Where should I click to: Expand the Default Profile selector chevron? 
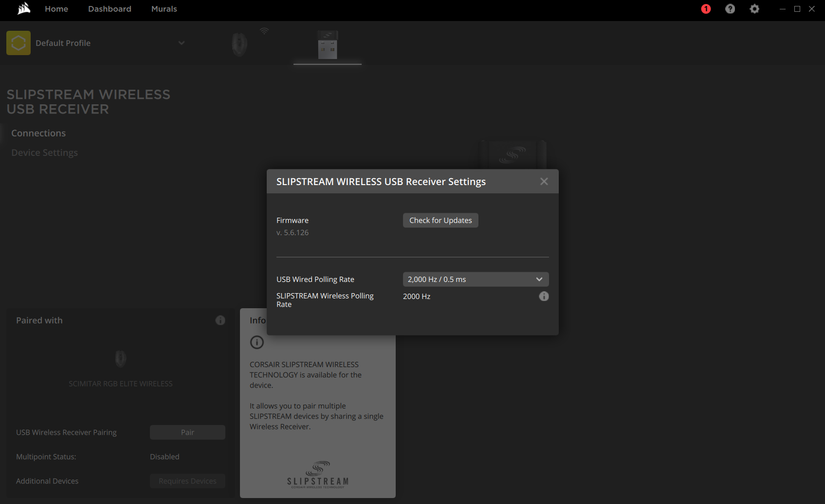(181, 43)
